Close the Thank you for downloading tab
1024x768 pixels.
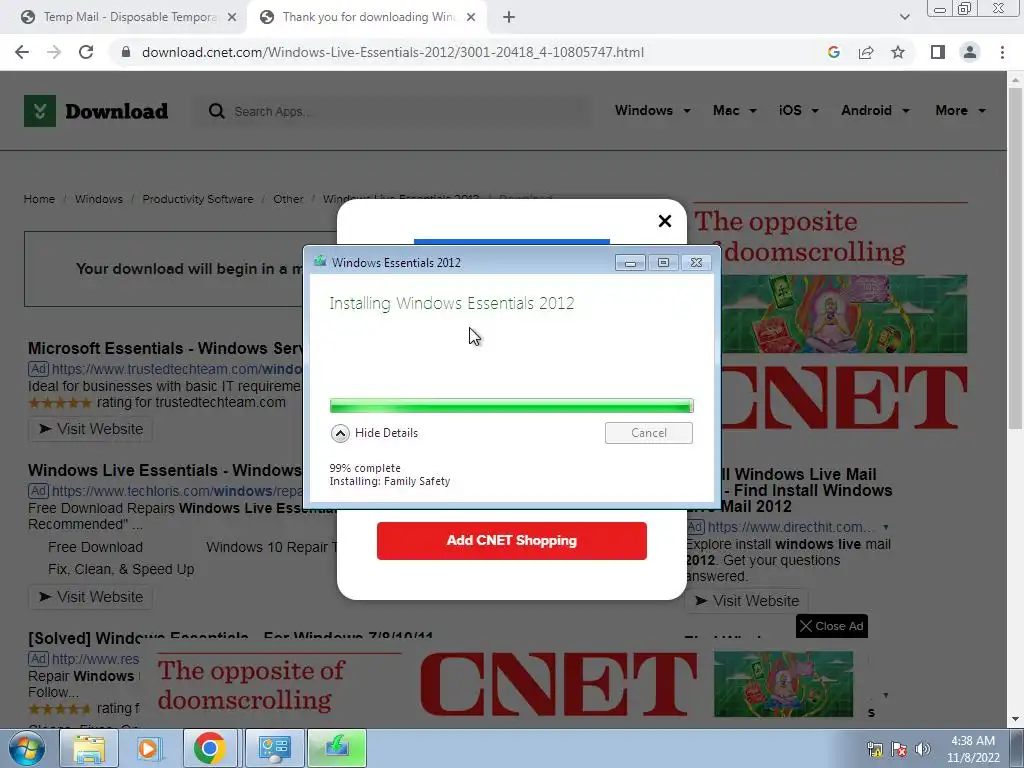pyautogui.click(x=471, y=18)
